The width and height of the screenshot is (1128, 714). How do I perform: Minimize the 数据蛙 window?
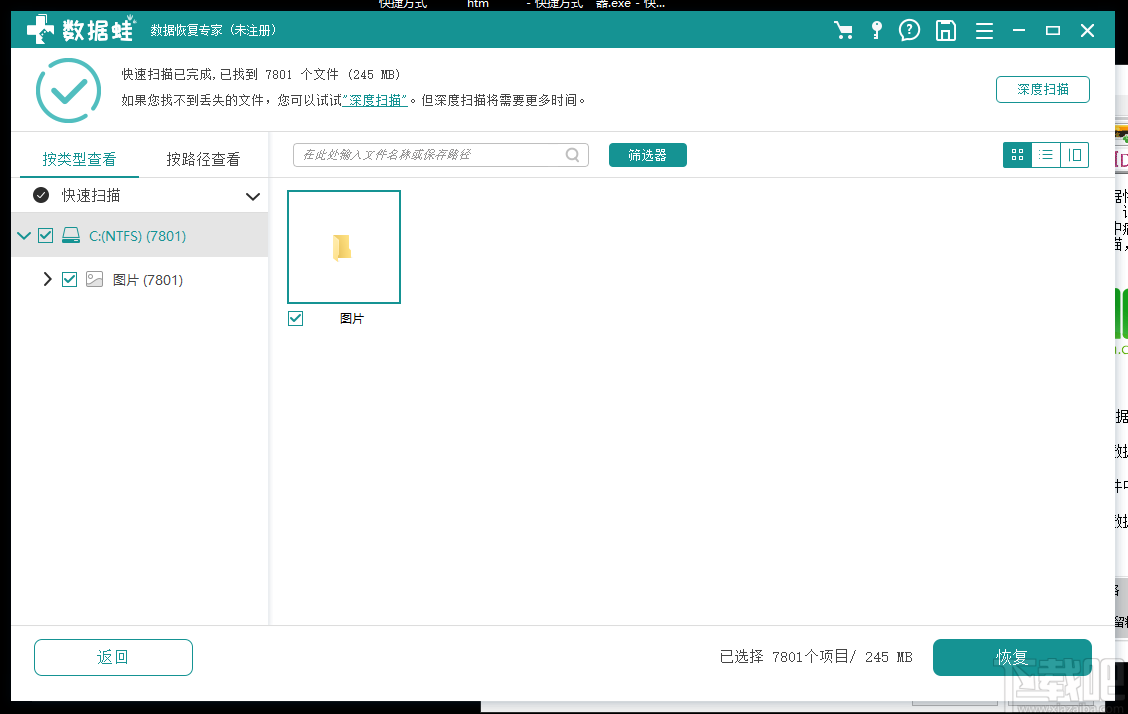pyautogui.click(x=1019, y=30)
